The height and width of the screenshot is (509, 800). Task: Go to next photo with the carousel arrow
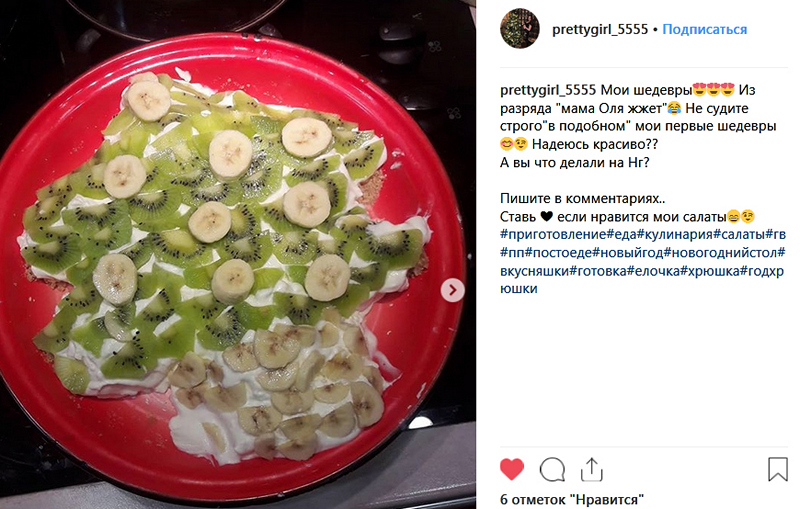pyautogui.click(x=452, y=290)
